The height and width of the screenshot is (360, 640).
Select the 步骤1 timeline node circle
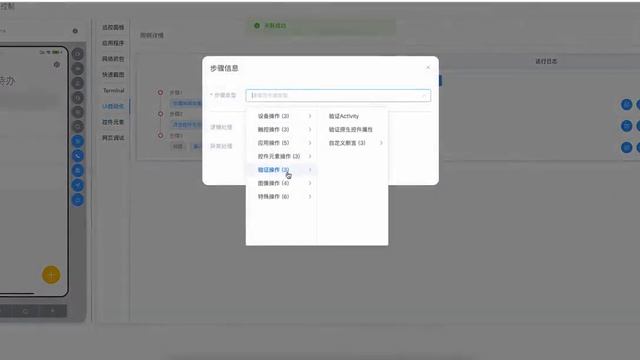tap(160, 93)
